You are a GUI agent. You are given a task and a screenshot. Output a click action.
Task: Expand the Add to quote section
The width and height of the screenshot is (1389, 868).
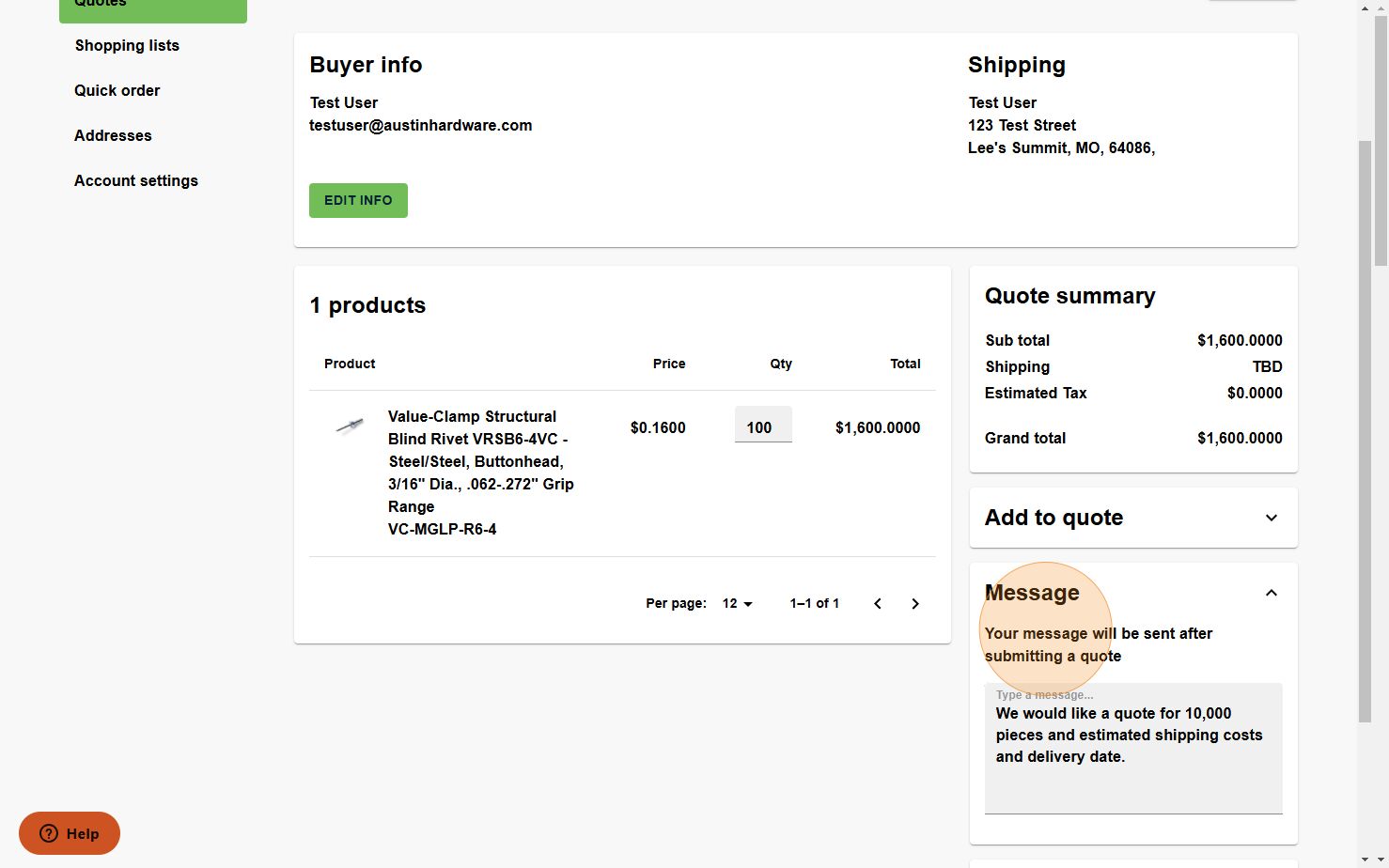1271,518
